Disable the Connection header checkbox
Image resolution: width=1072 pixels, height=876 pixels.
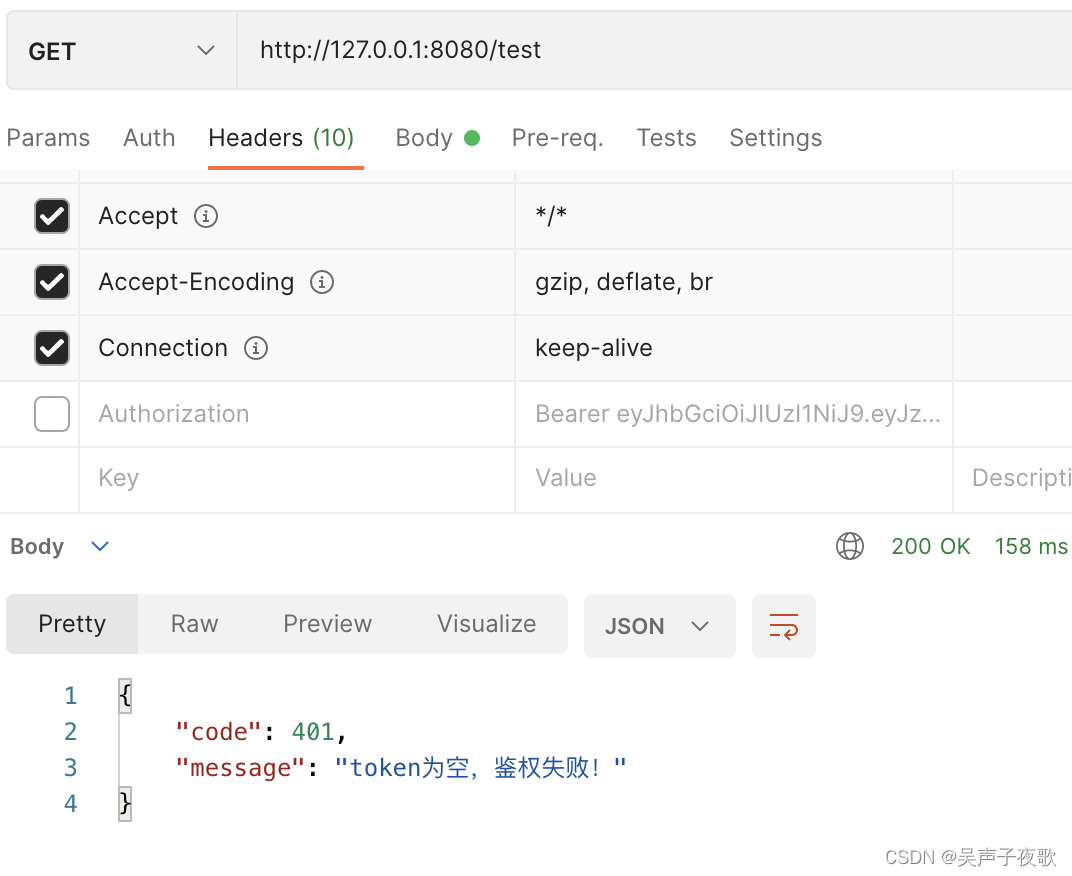[52, 348]
